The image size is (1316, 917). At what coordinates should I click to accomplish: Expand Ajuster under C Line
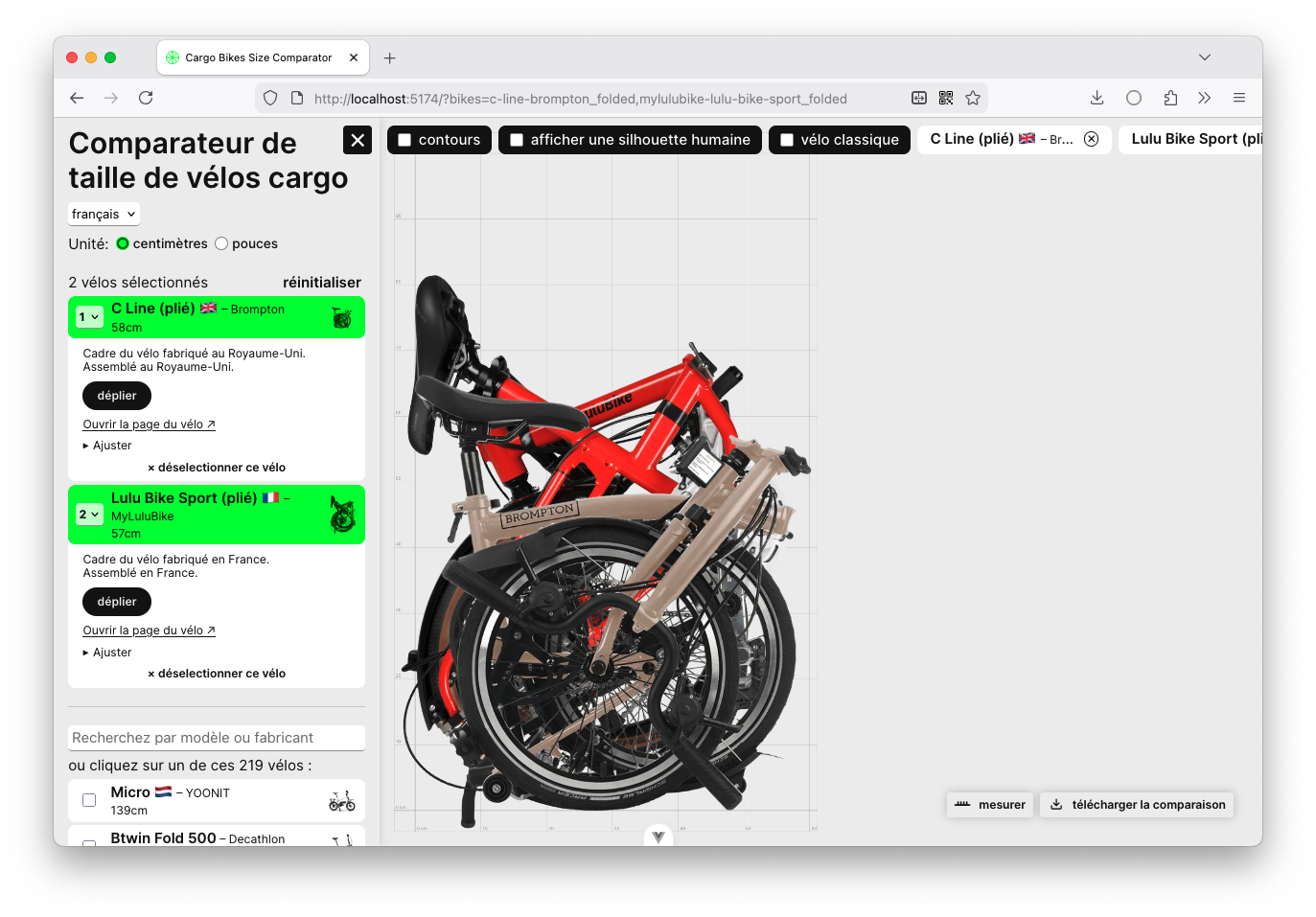[107, 446]
